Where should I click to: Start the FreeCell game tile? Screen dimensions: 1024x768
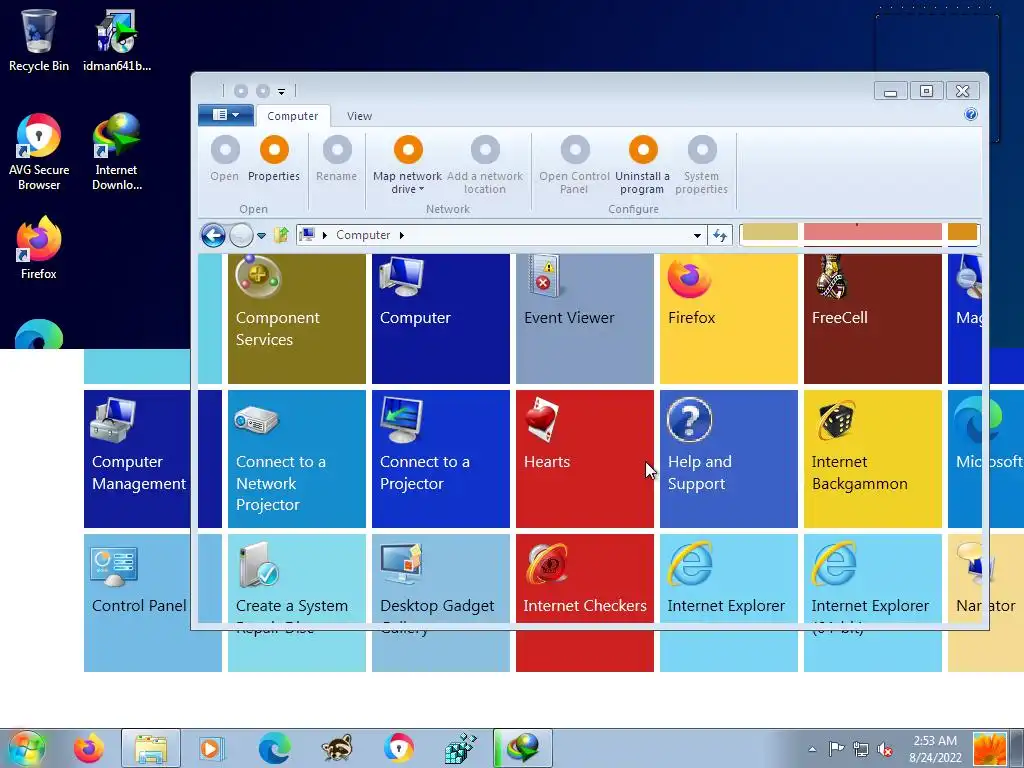coord(872,319)
